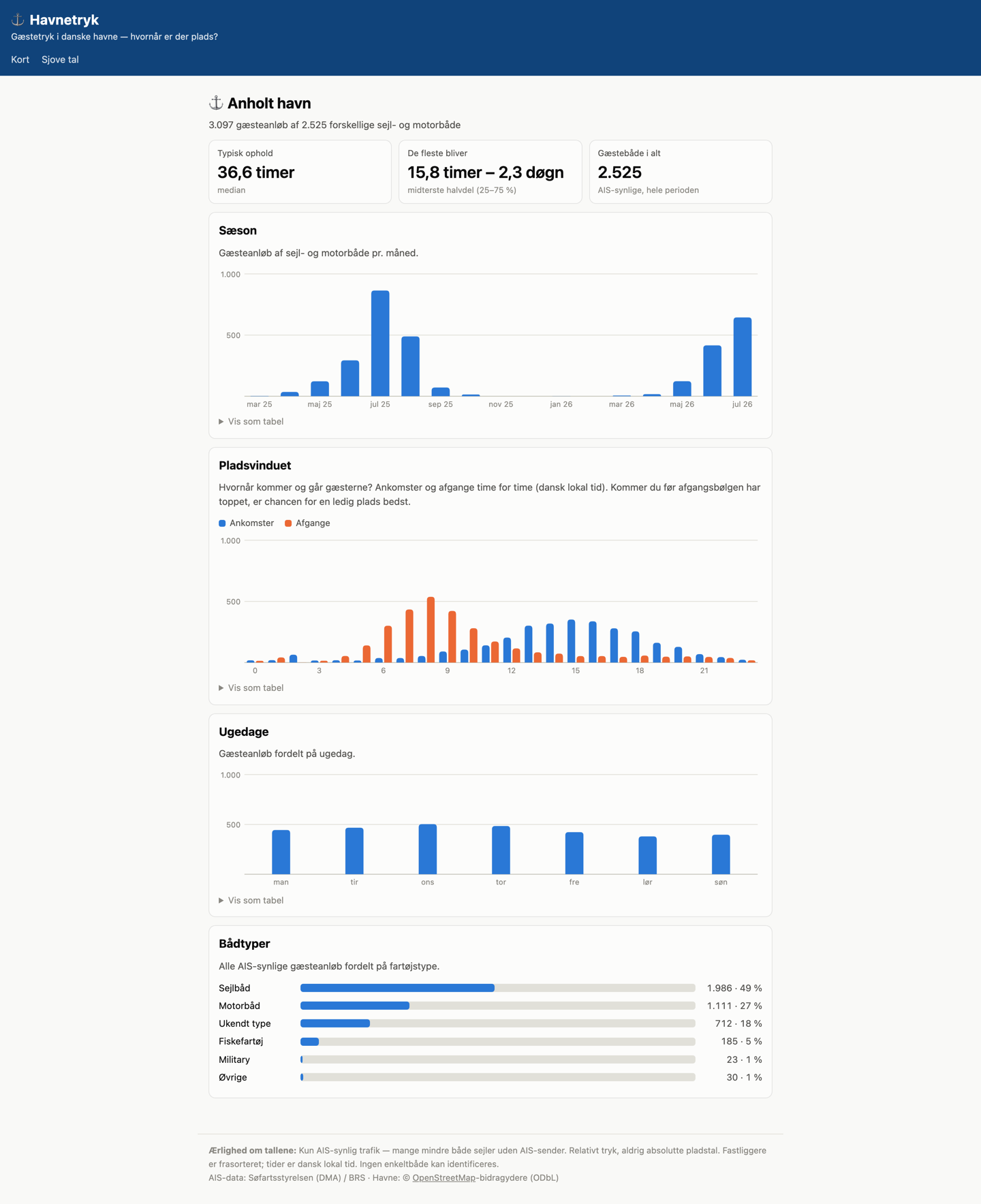The image size is (981, 1204).
Task: Click the Motorbåd progress bar
Action: [498, 1006]
